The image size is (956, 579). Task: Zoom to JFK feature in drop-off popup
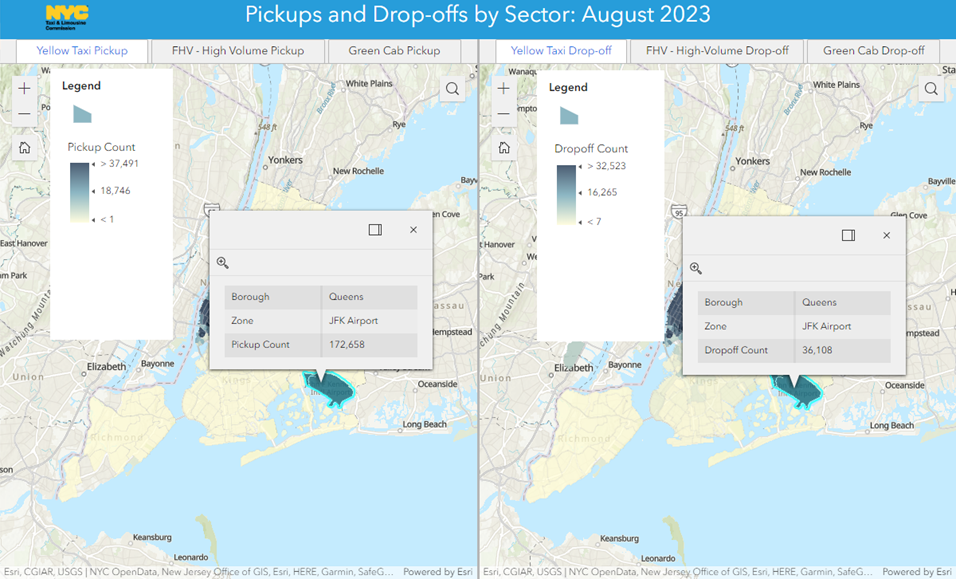click(x=696, y=268)
